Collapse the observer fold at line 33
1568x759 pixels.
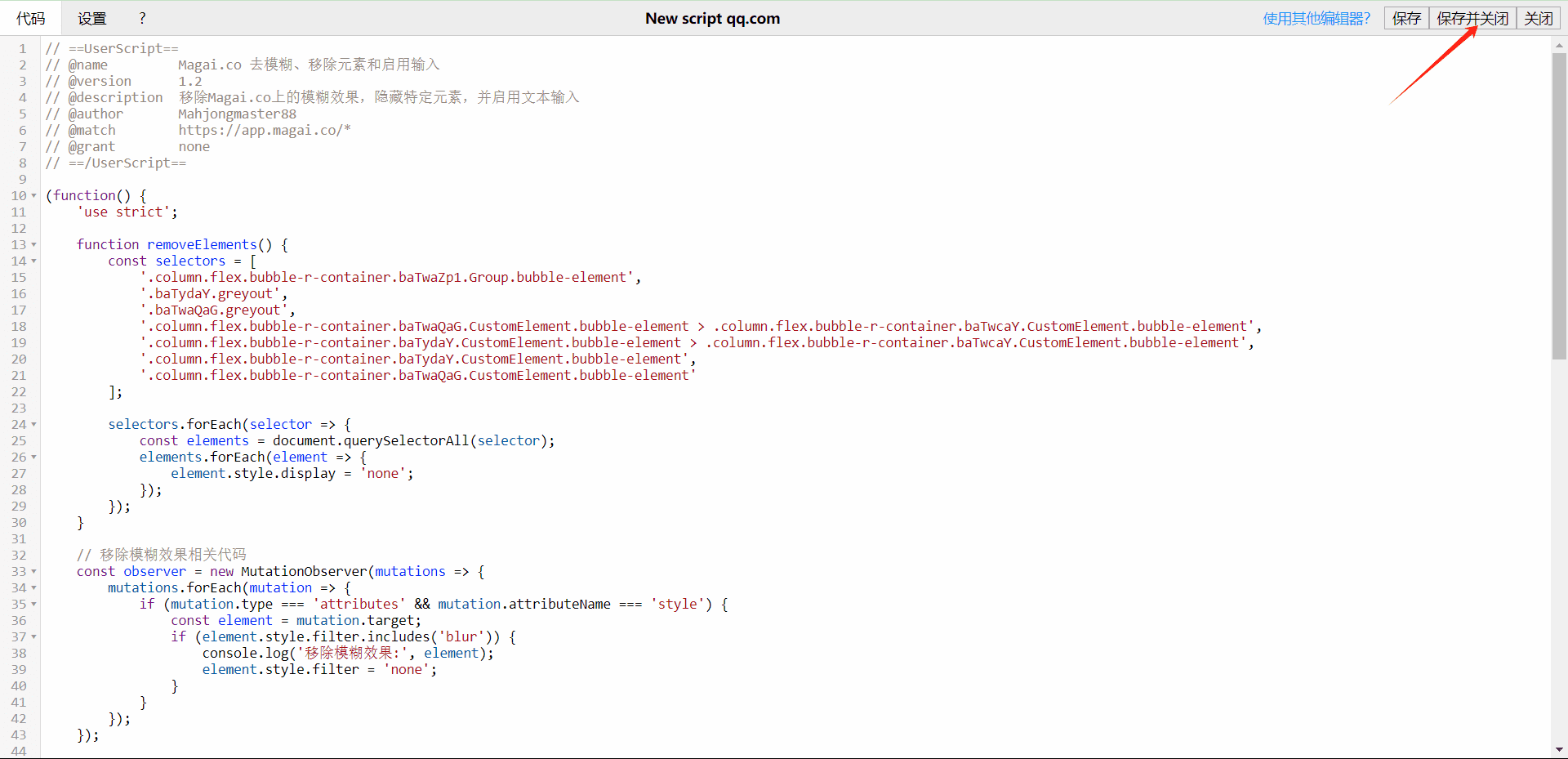33,571
